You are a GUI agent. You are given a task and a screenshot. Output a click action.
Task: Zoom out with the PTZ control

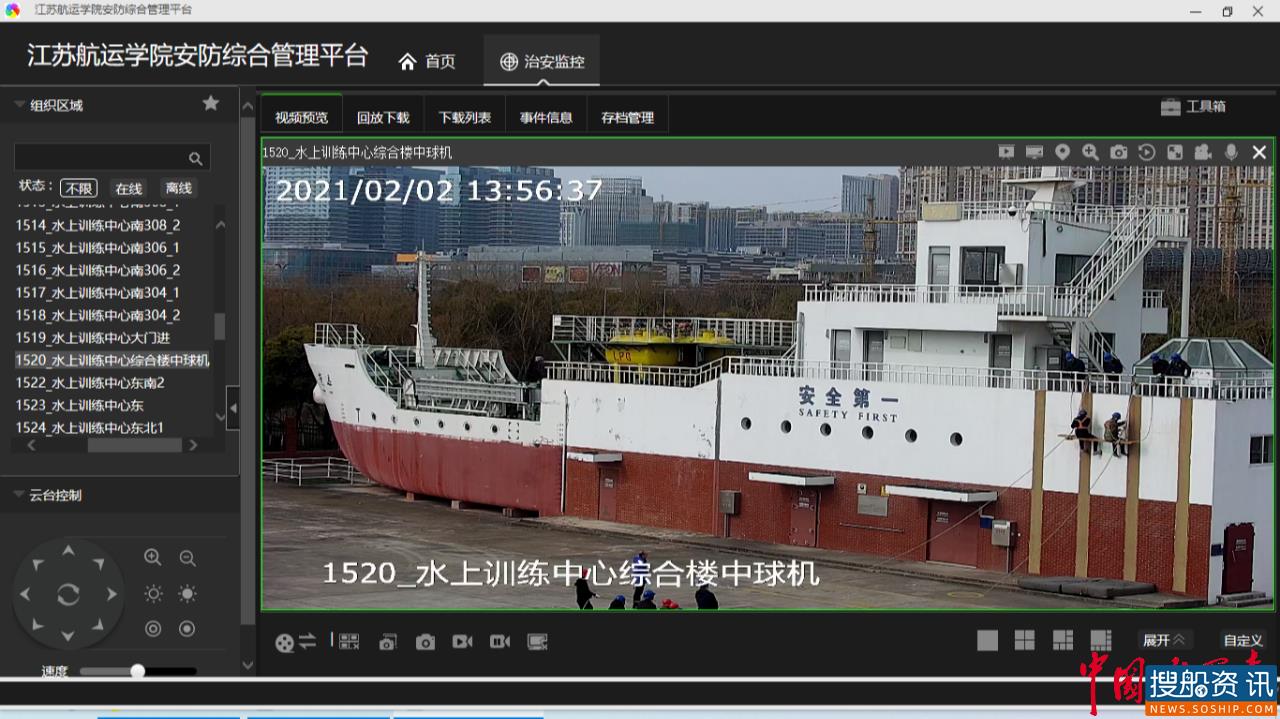[x=187, y=558]
